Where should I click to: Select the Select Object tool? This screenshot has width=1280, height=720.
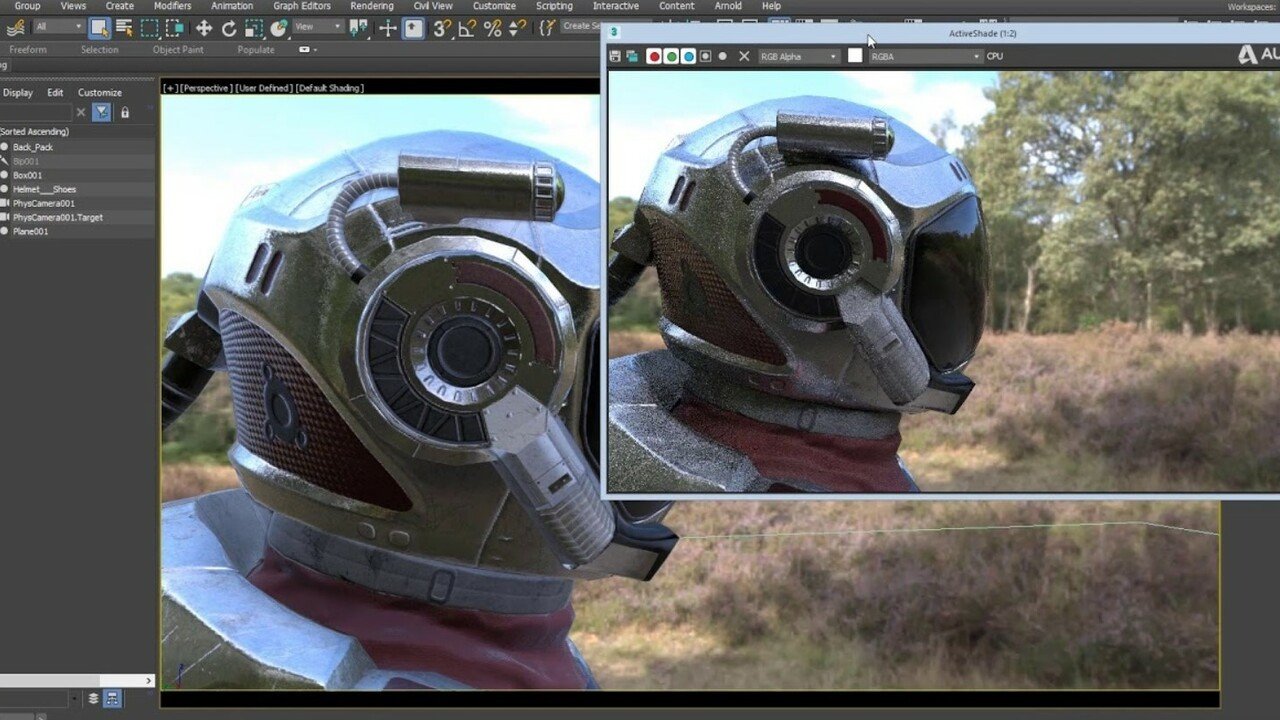click(x=99, y=28)
